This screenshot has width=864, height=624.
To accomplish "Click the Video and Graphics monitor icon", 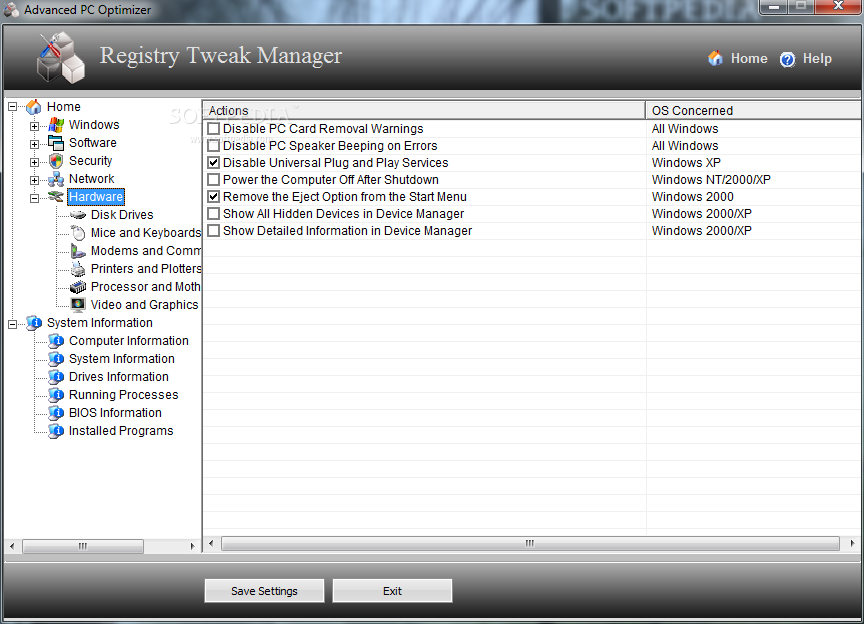I will 78,305.
